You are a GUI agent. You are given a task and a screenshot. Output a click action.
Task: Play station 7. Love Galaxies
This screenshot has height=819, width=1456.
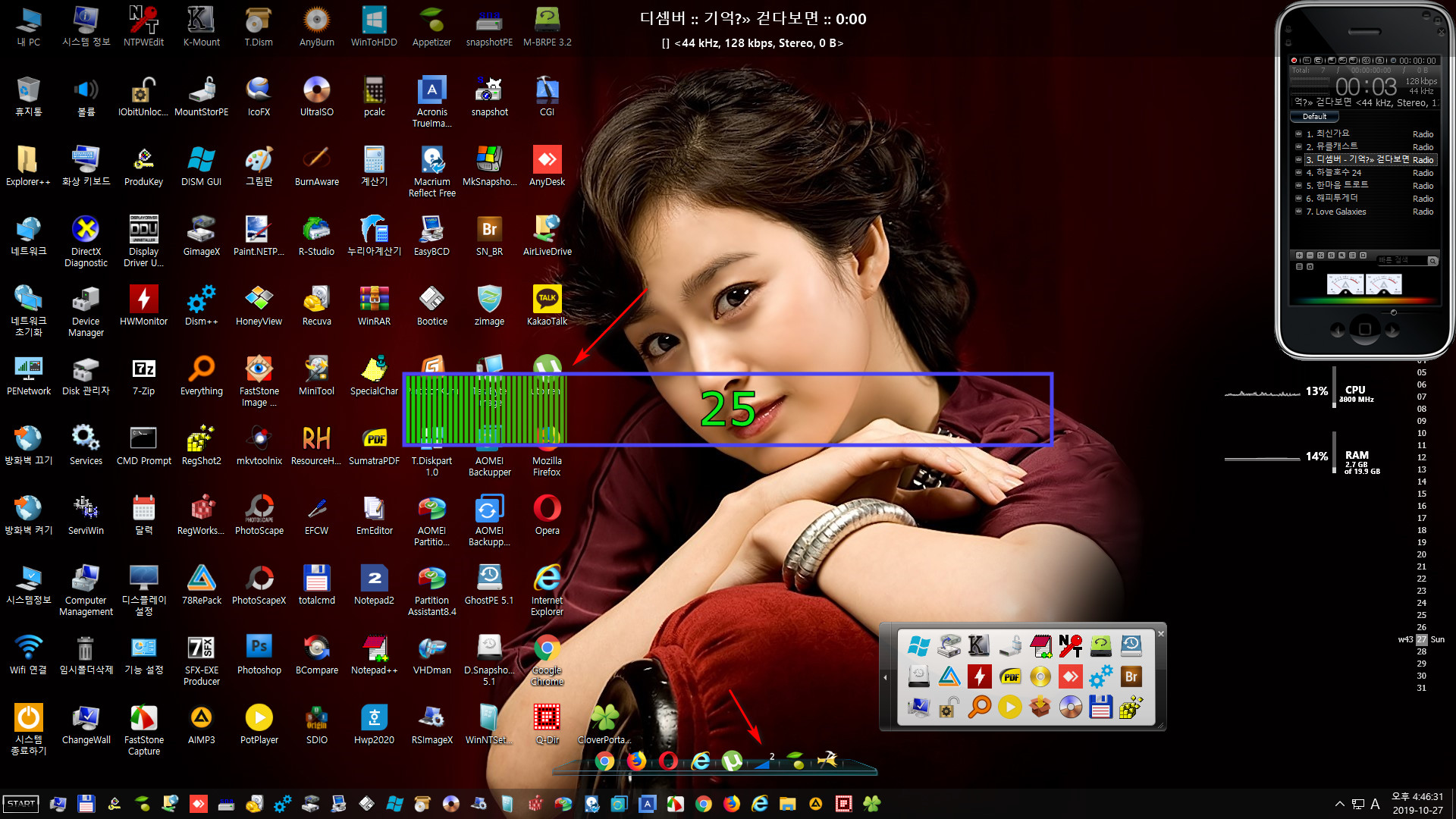[1365, 212]
